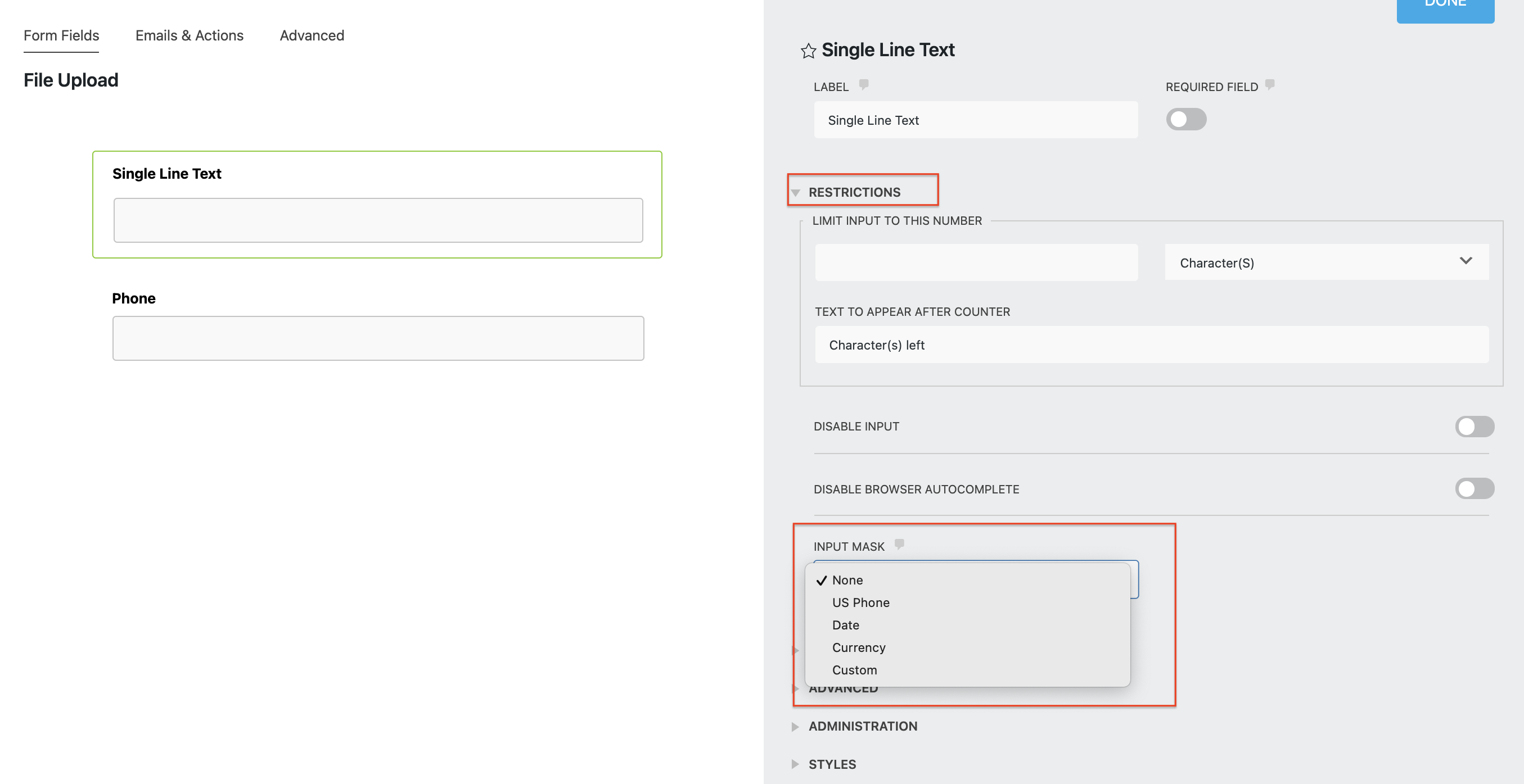Viewport: 1524px width, 784px height.
Task: Pick Currency in the mask dropdown
Action: tap(858, 647)
